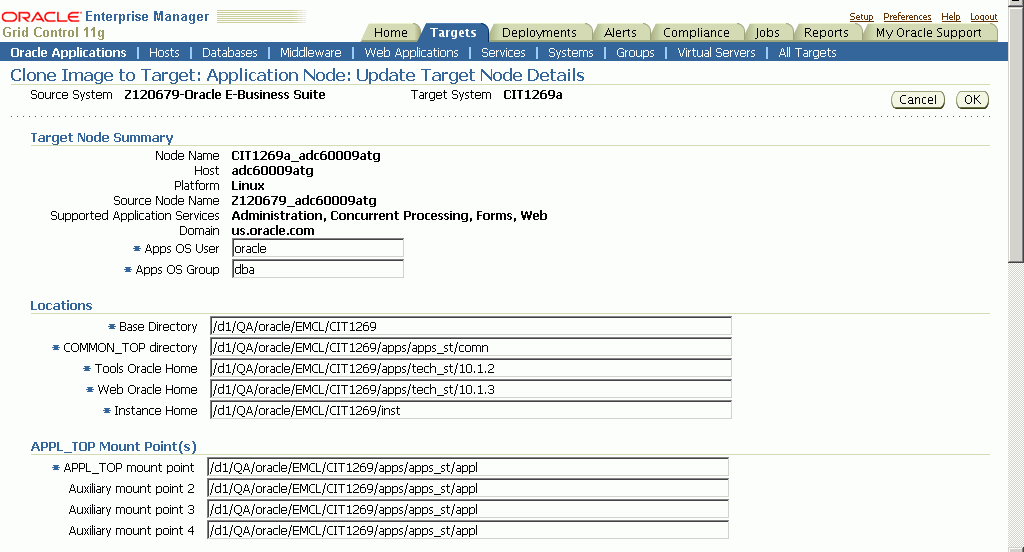Click the Linux platform value
Screen dimensions: 1024x552
pyautogui.click(x=248, y=186)
